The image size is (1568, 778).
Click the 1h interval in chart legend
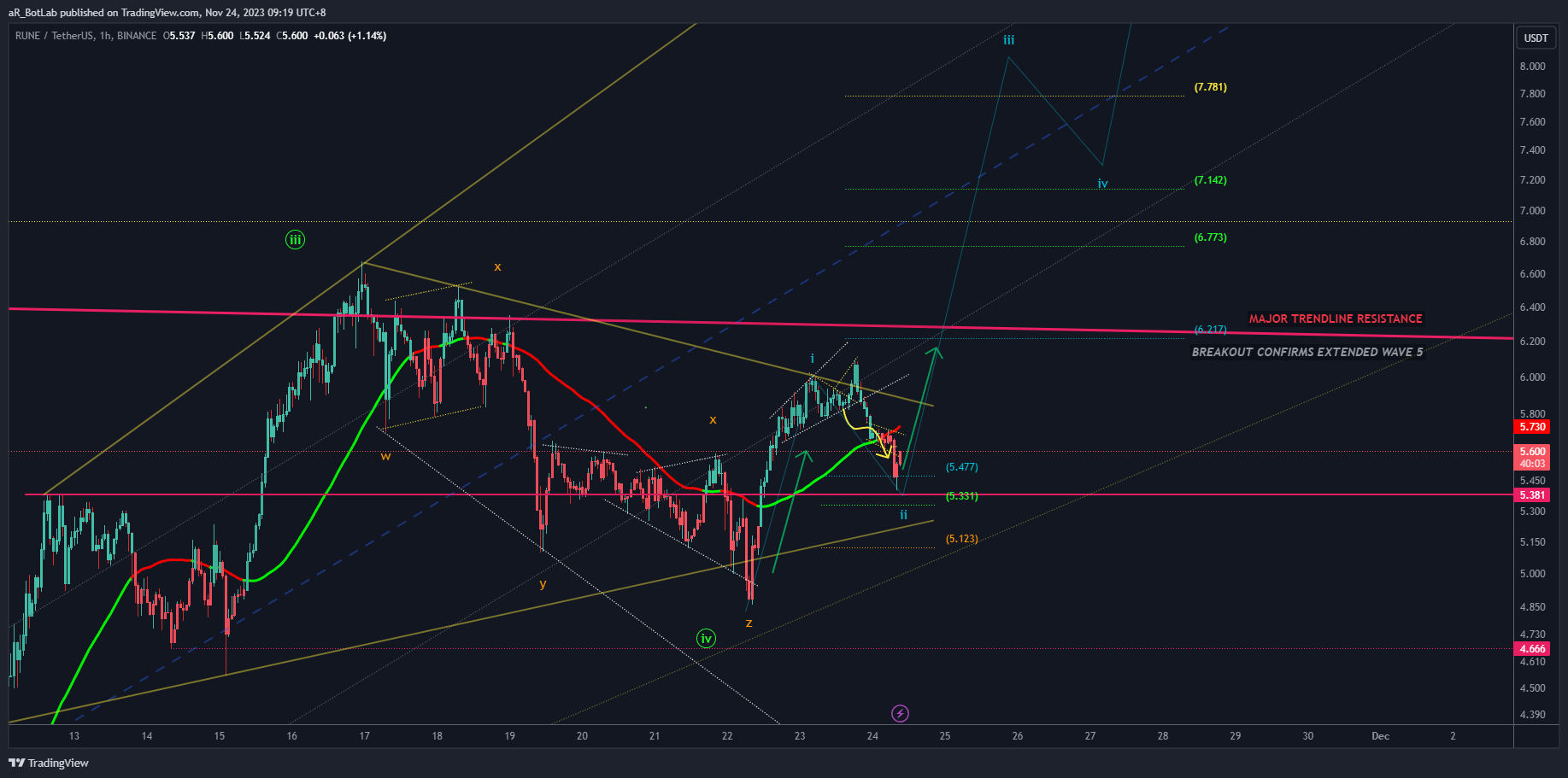tap(105, 36)
